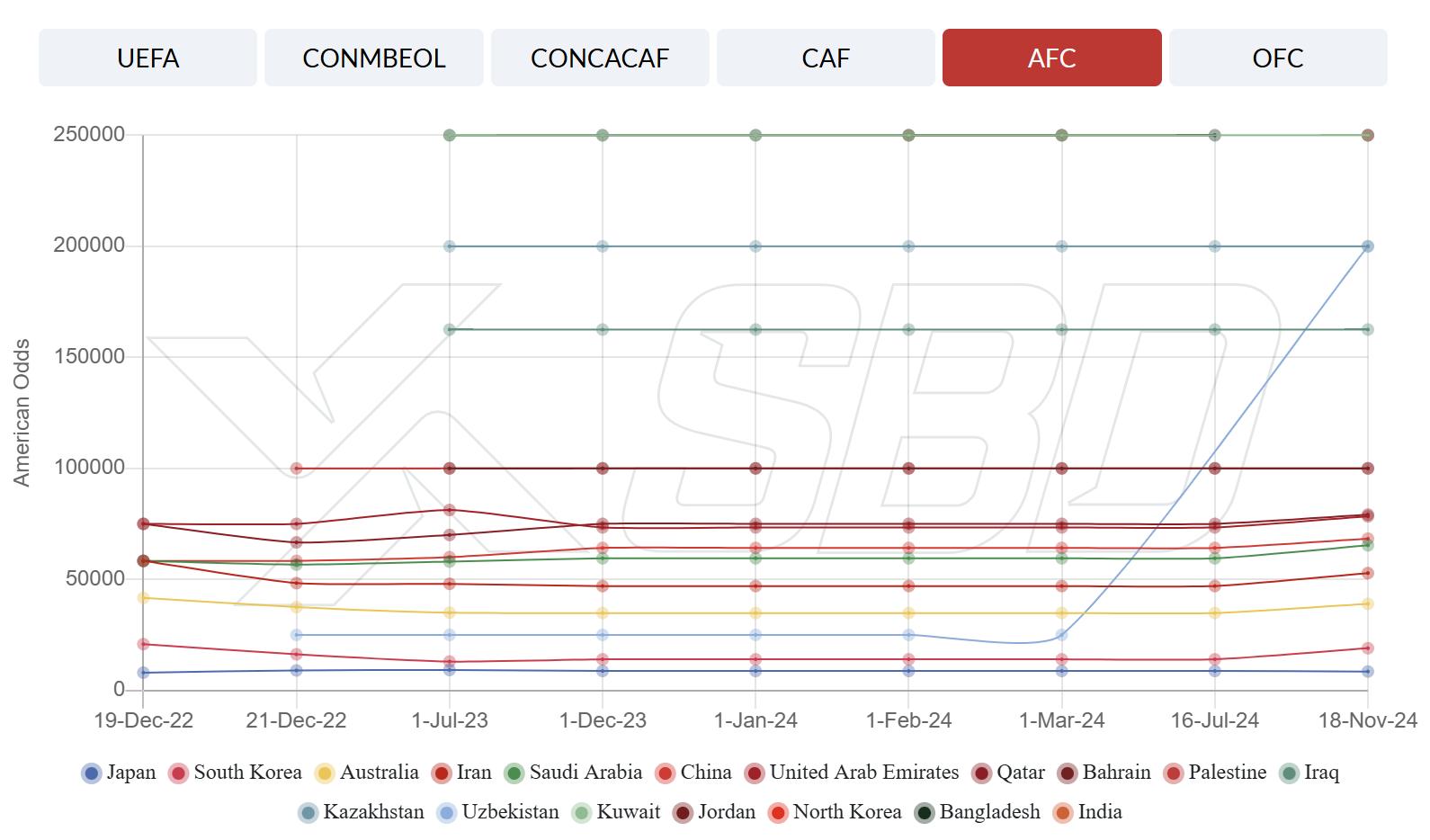The height and width of the screenshot is (840, 1430).
Task: Click the Qatar legend item
Action: click(x=982, y=773)
